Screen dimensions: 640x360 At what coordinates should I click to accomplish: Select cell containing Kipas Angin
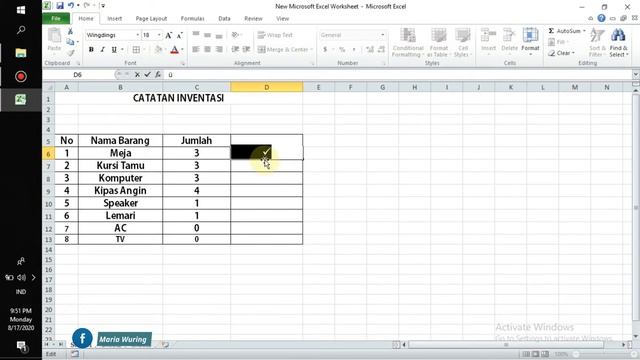click(x=120, y=191)
